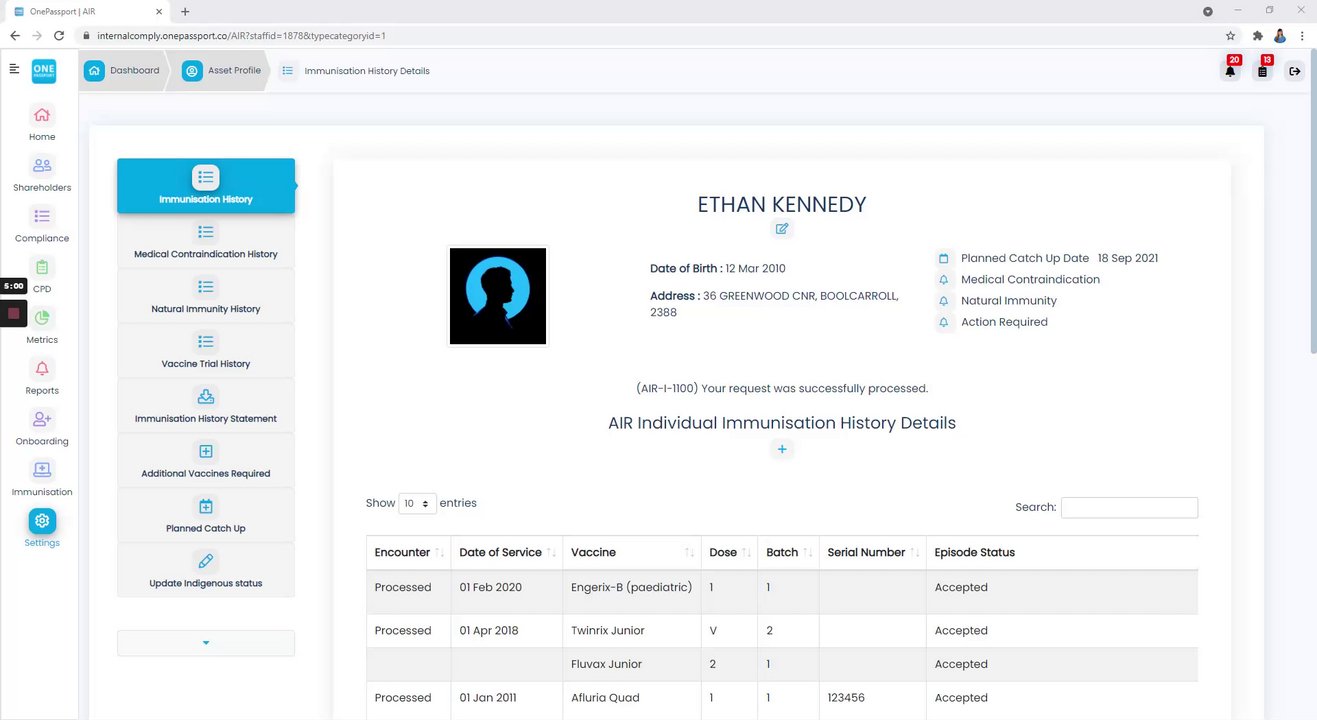Go to Asset Profile breadcrumb
Screen dimensions: 1317x720
click(x=222, y=71)
